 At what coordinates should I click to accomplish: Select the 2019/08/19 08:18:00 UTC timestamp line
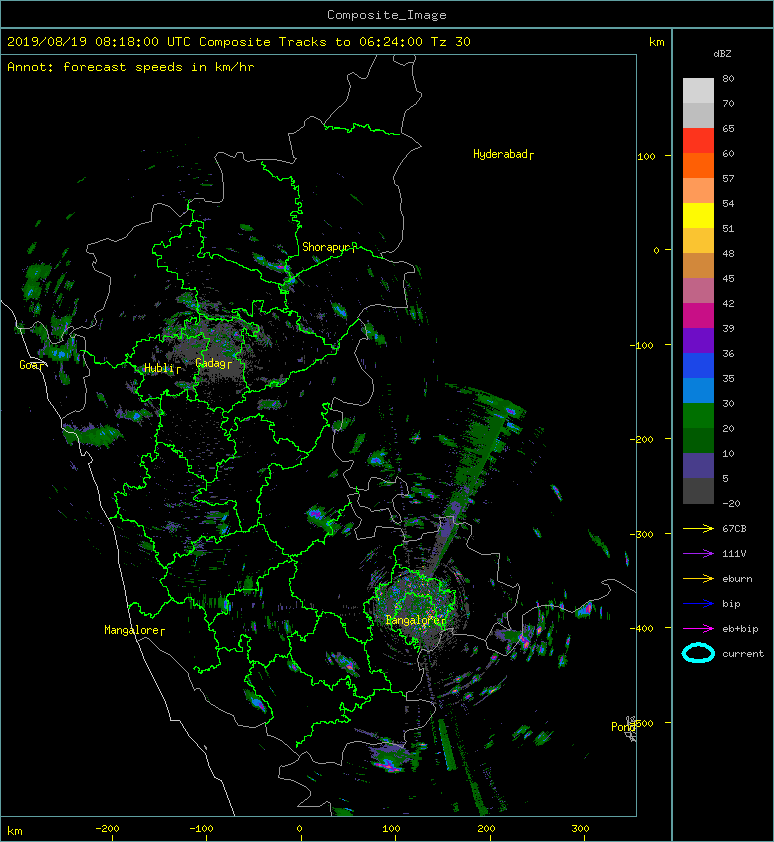[x=238, y=42]
